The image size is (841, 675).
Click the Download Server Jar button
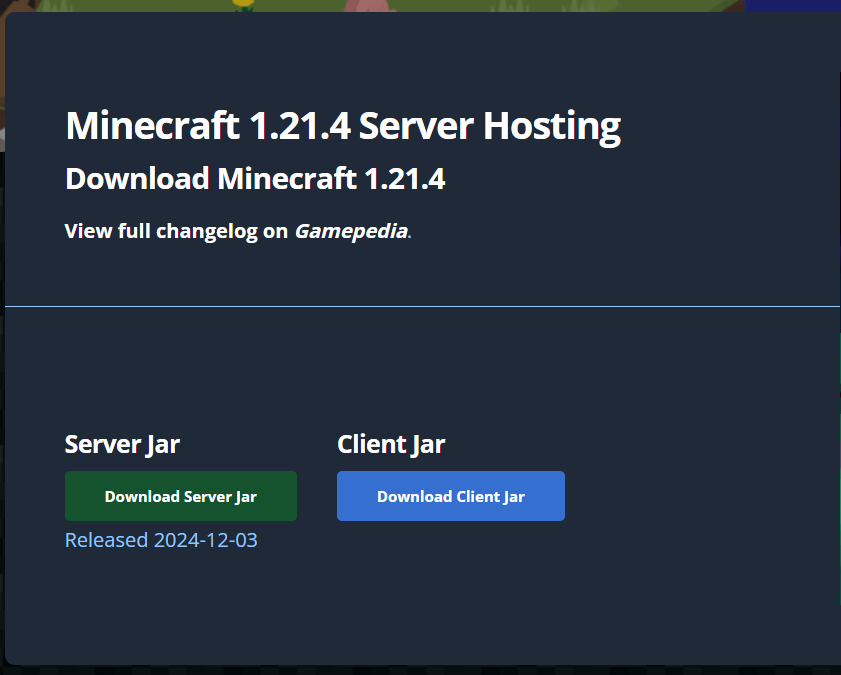[181, 496]
